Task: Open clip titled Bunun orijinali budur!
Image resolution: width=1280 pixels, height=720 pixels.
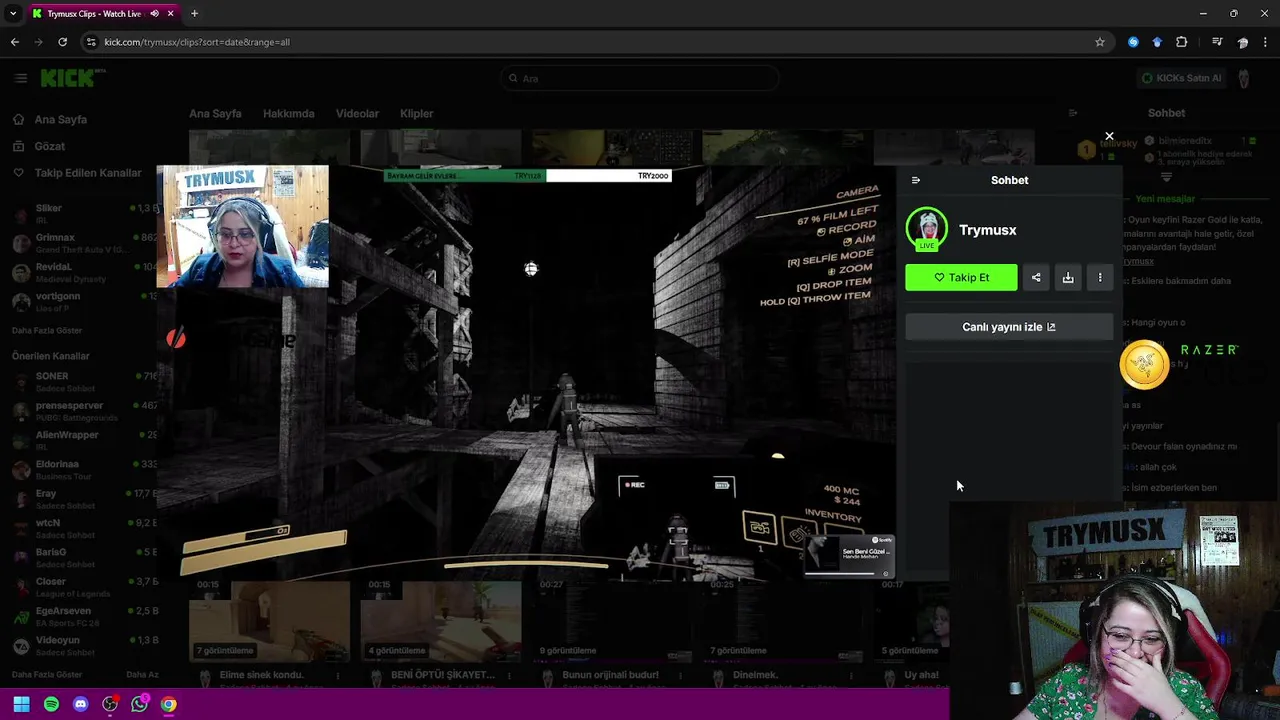Action: [610, 675]
